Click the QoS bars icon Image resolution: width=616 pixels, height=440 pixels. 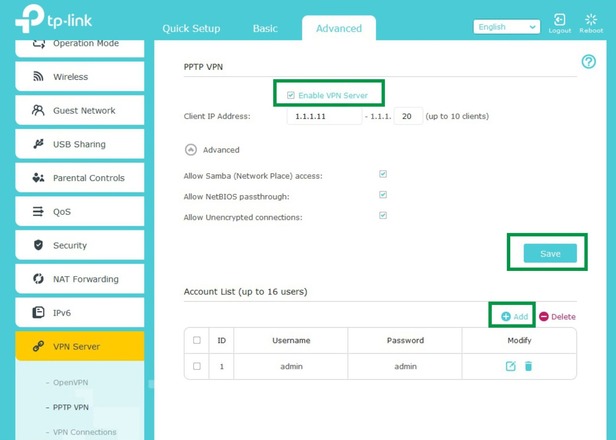point(38,212)
